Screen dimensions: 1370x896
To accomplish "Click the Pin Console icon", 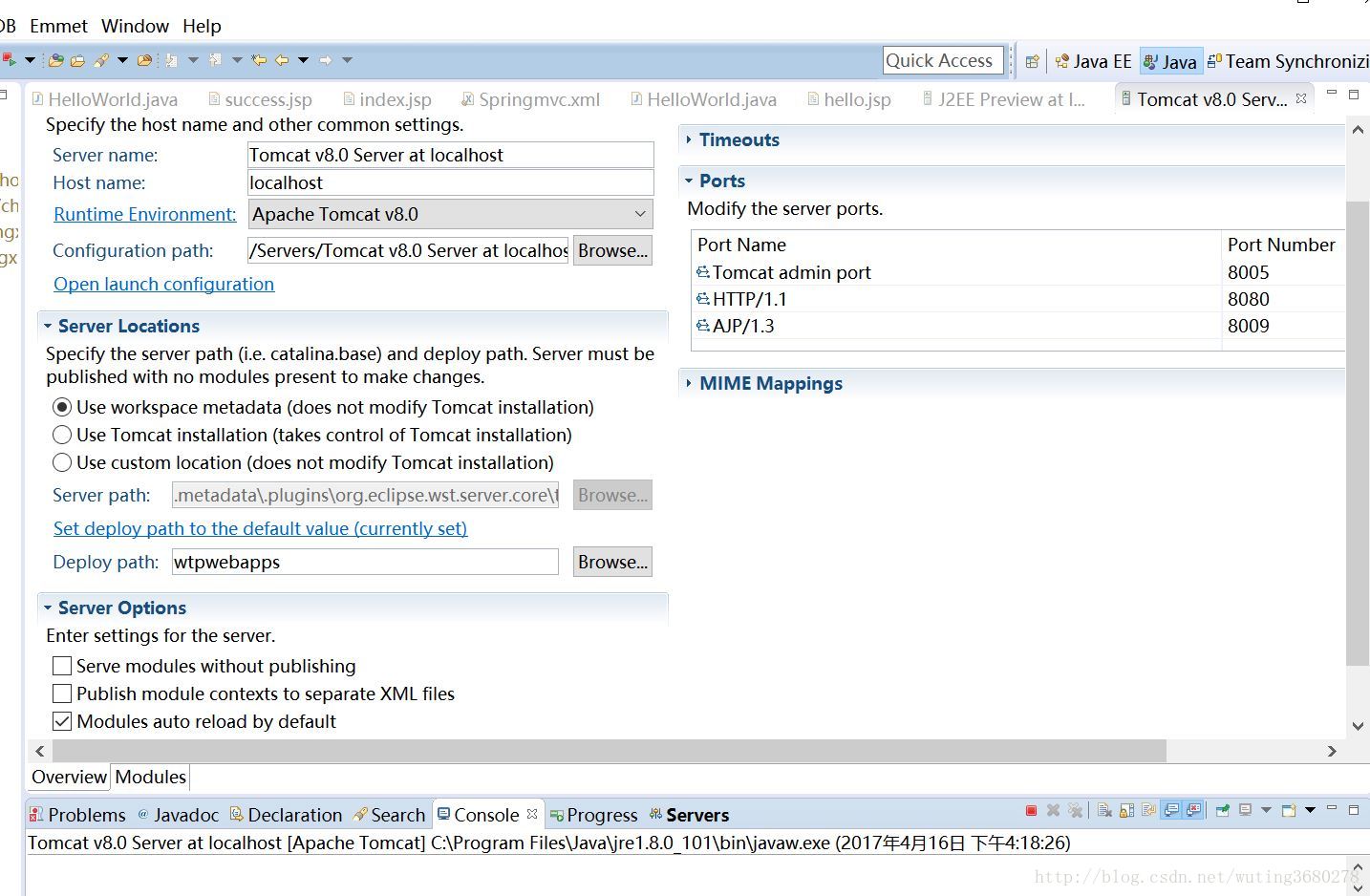I will [1222, 810].
